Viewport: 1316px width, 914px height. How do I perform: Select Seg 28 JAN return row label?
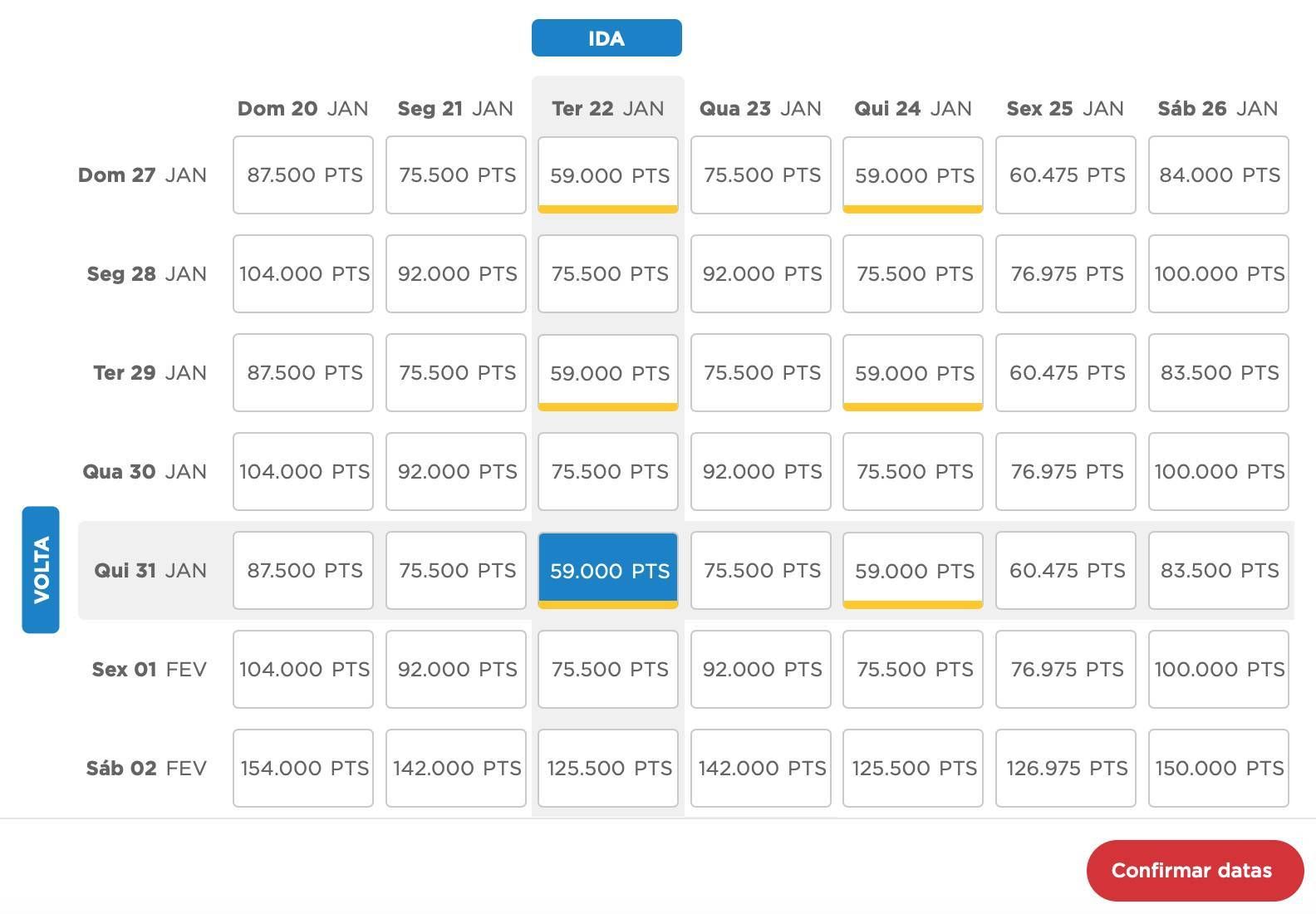(146, 274)
